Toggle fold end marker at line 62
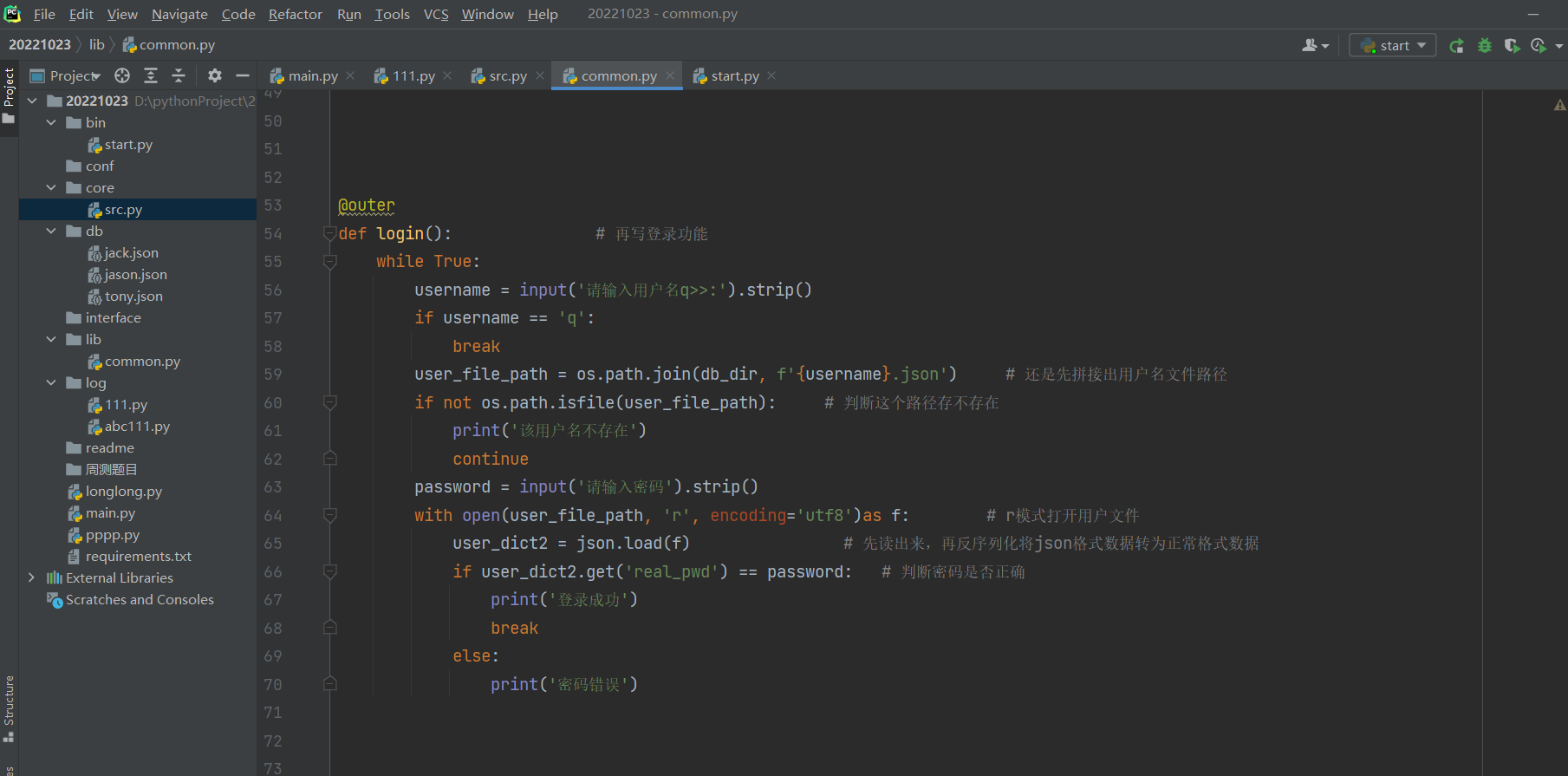1568x776 pixels. click(329, 459)
